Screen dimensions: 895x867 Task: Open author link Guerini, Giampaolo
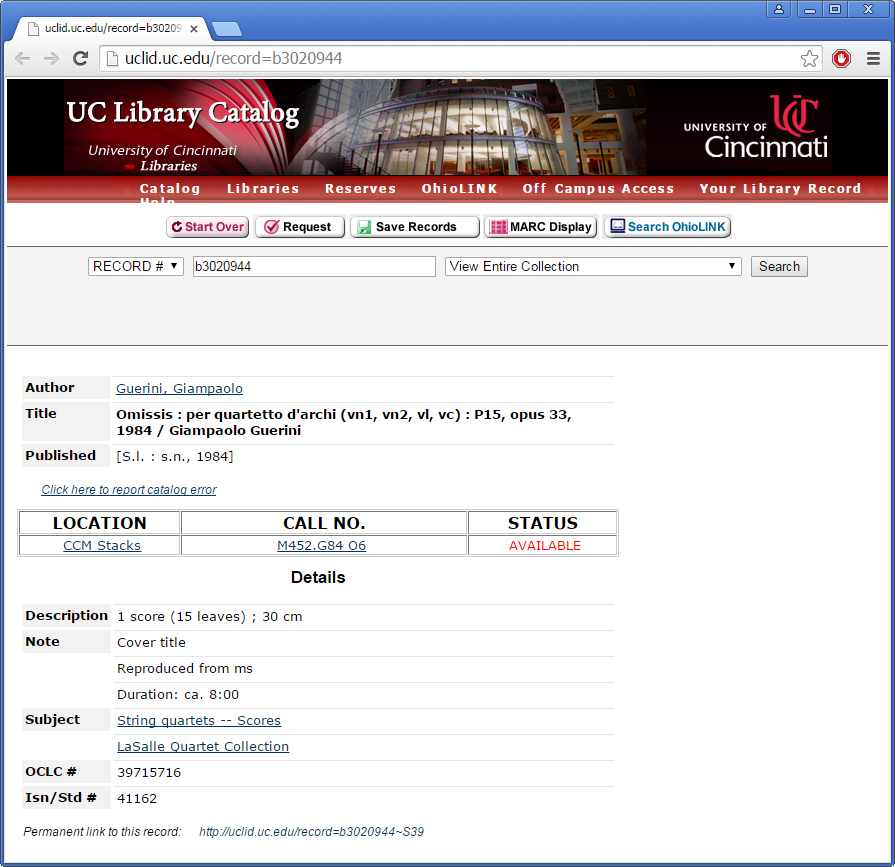coord(179,389)
